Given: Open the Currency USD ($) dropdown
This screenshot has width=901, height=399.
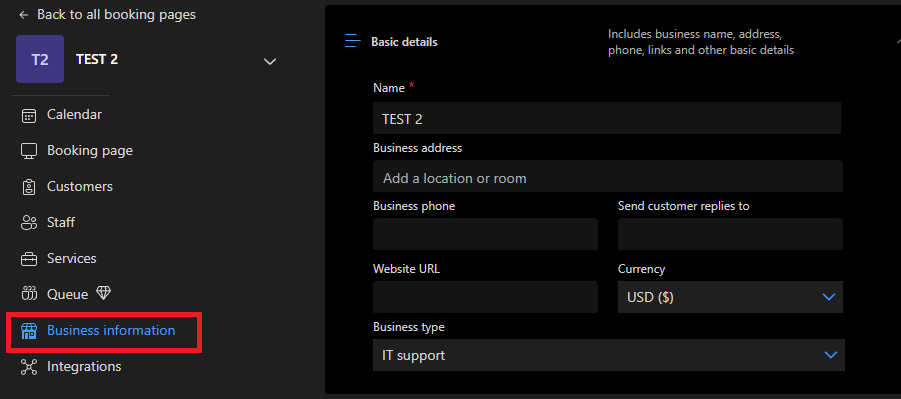Looking at the screenshot, I should (x=730, y=297).
